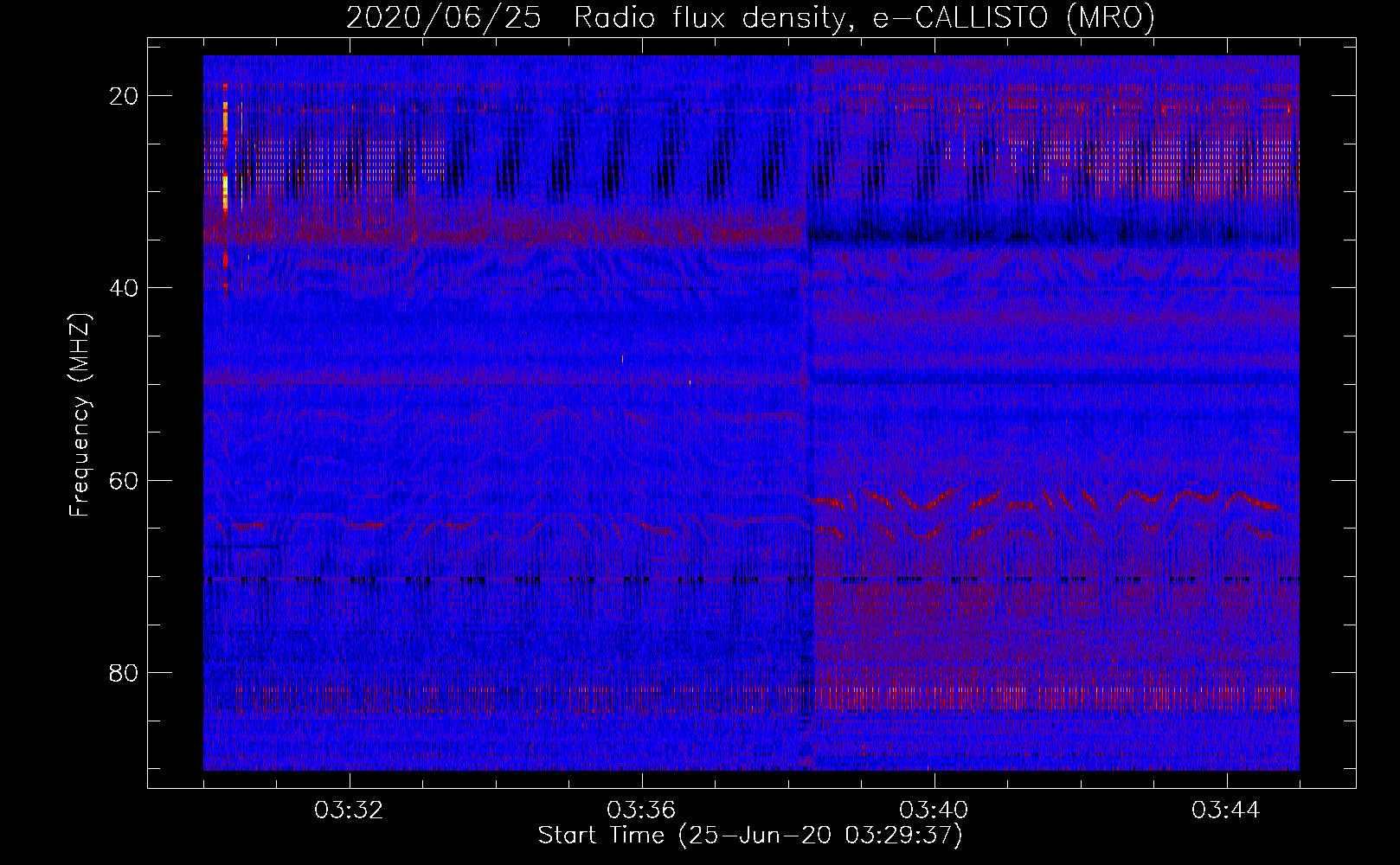Click the '03:44' time tick label
Viewport: 1400px width, 865px height.
(1226, 811)
